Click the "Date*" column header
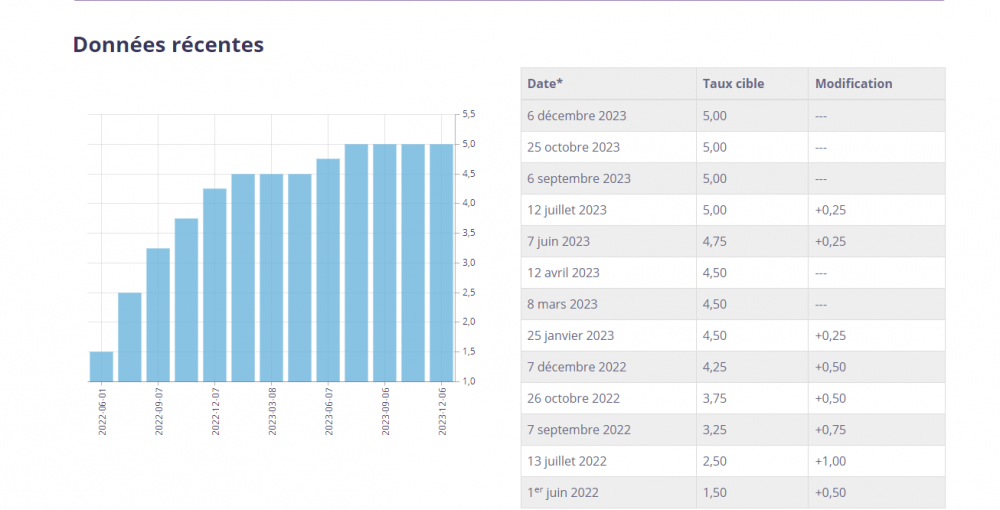This screenshot has width=1000, height=510. [x=545, y=84]
